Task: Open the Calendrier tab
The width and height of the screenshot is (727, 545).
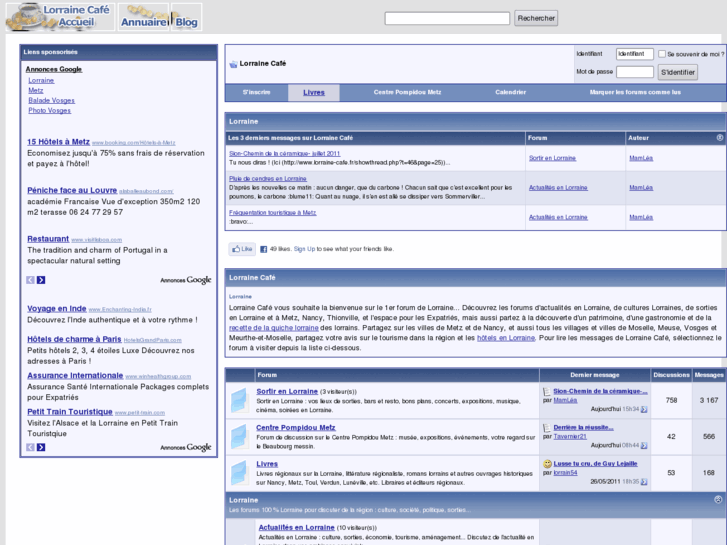Action: click(510, 92)
